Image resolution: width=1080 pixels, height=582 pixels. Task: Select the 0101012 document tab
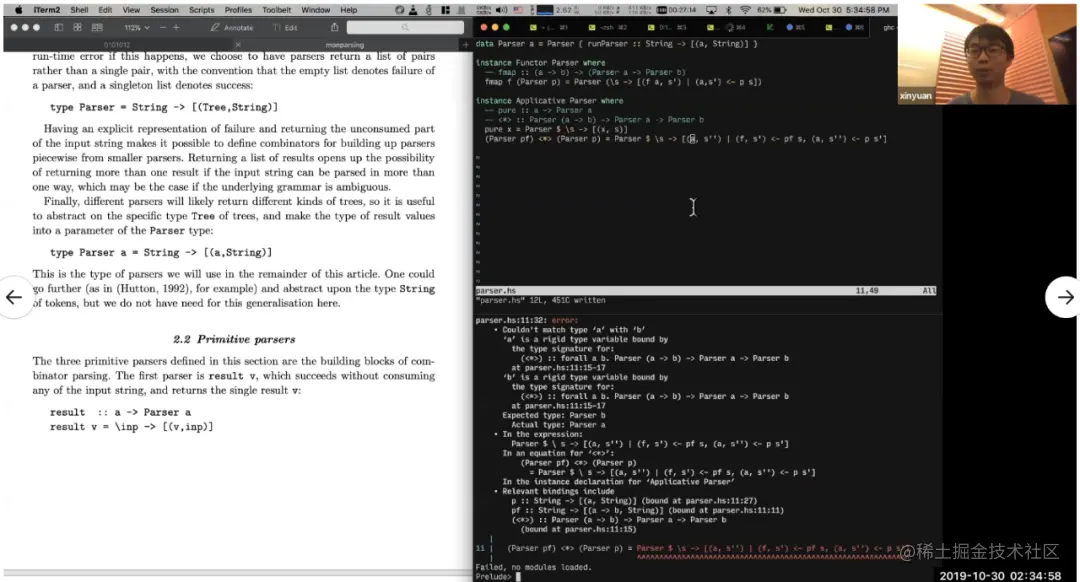117,45
